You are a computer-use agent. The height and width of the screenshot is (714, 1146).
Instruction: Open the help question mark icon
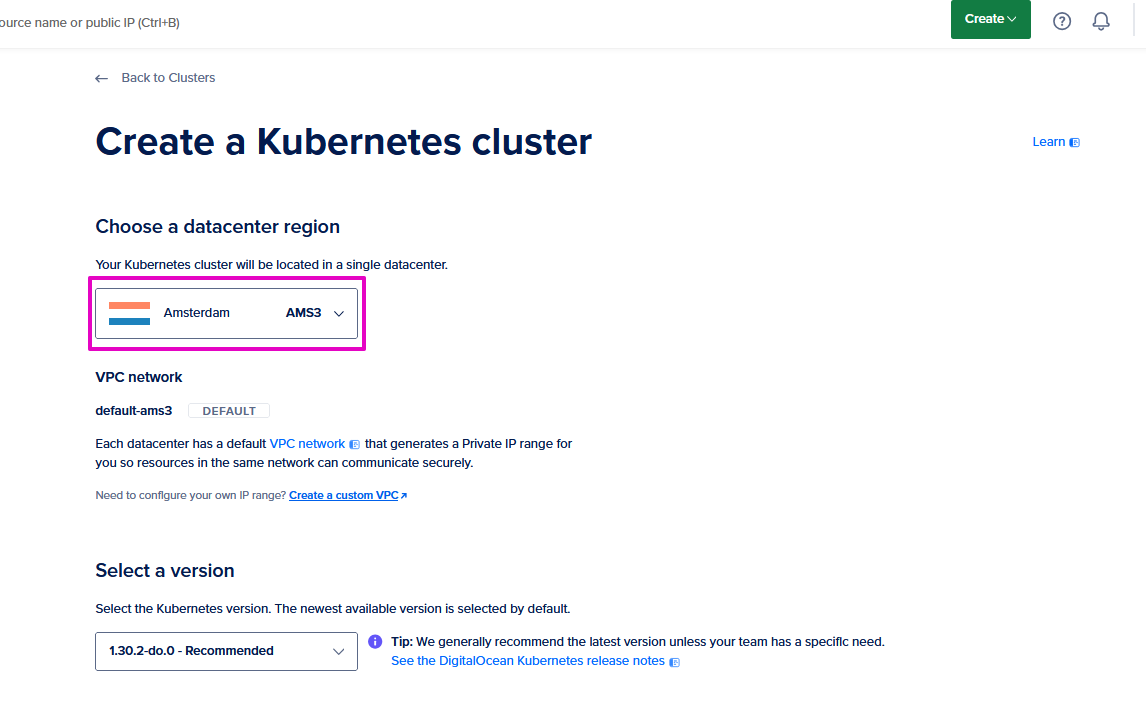[x=1062, y=21]
